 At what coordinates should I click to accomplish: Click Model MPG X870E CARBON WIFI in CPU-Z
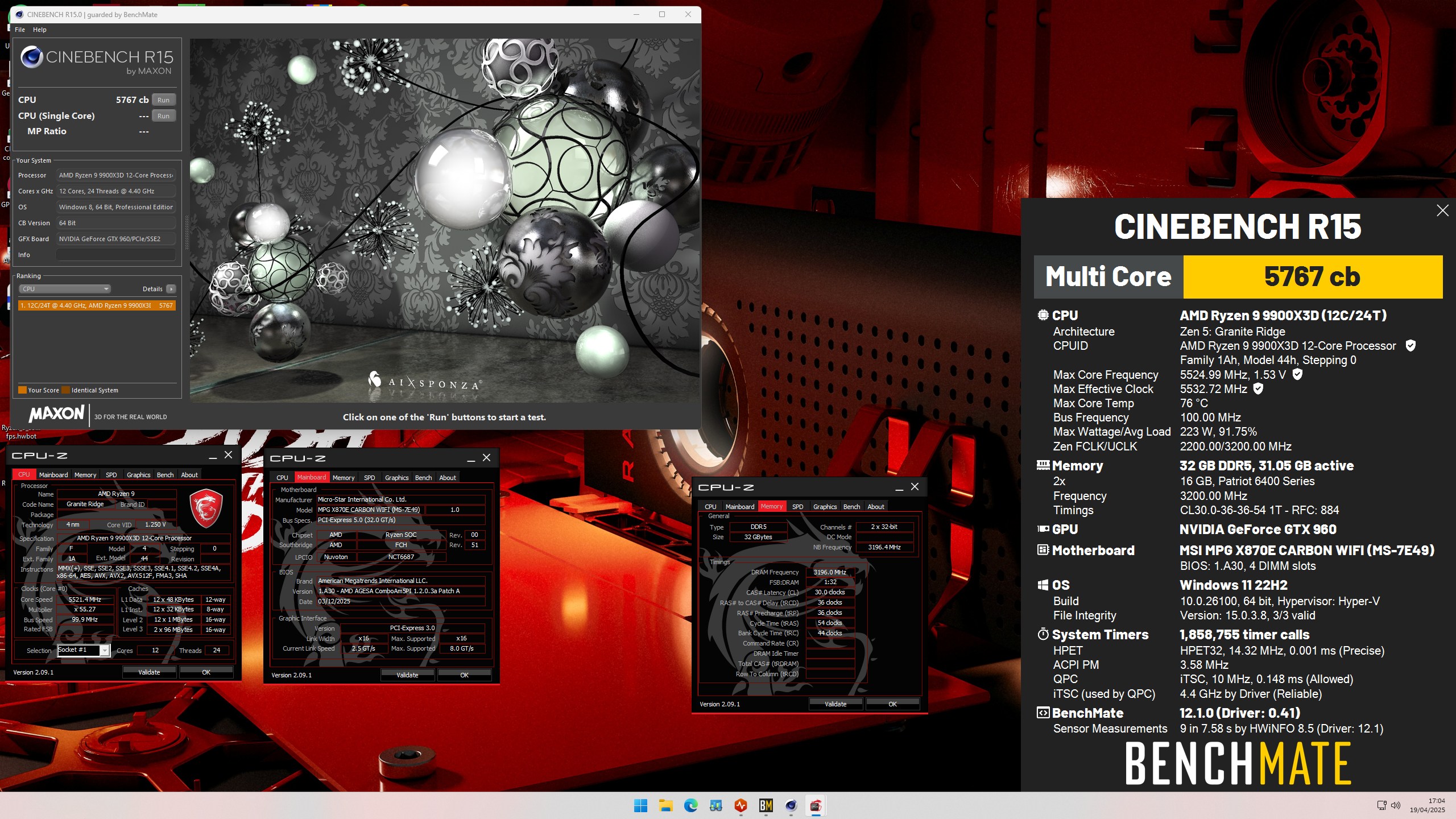pyautogui.click(x=370, y=510)
